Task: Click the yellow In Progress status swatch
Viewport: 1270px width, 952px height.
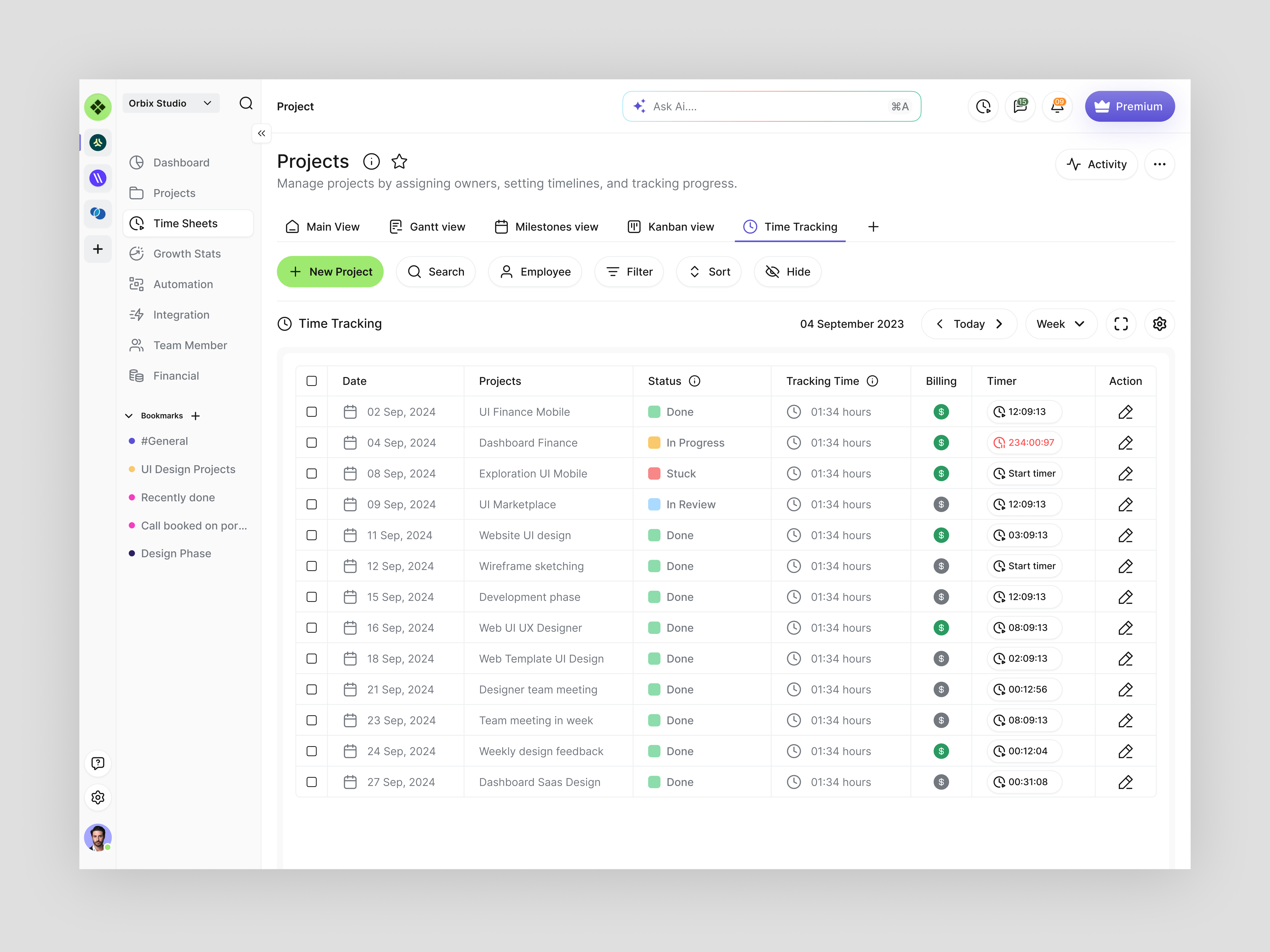Action: coord(654,442)
